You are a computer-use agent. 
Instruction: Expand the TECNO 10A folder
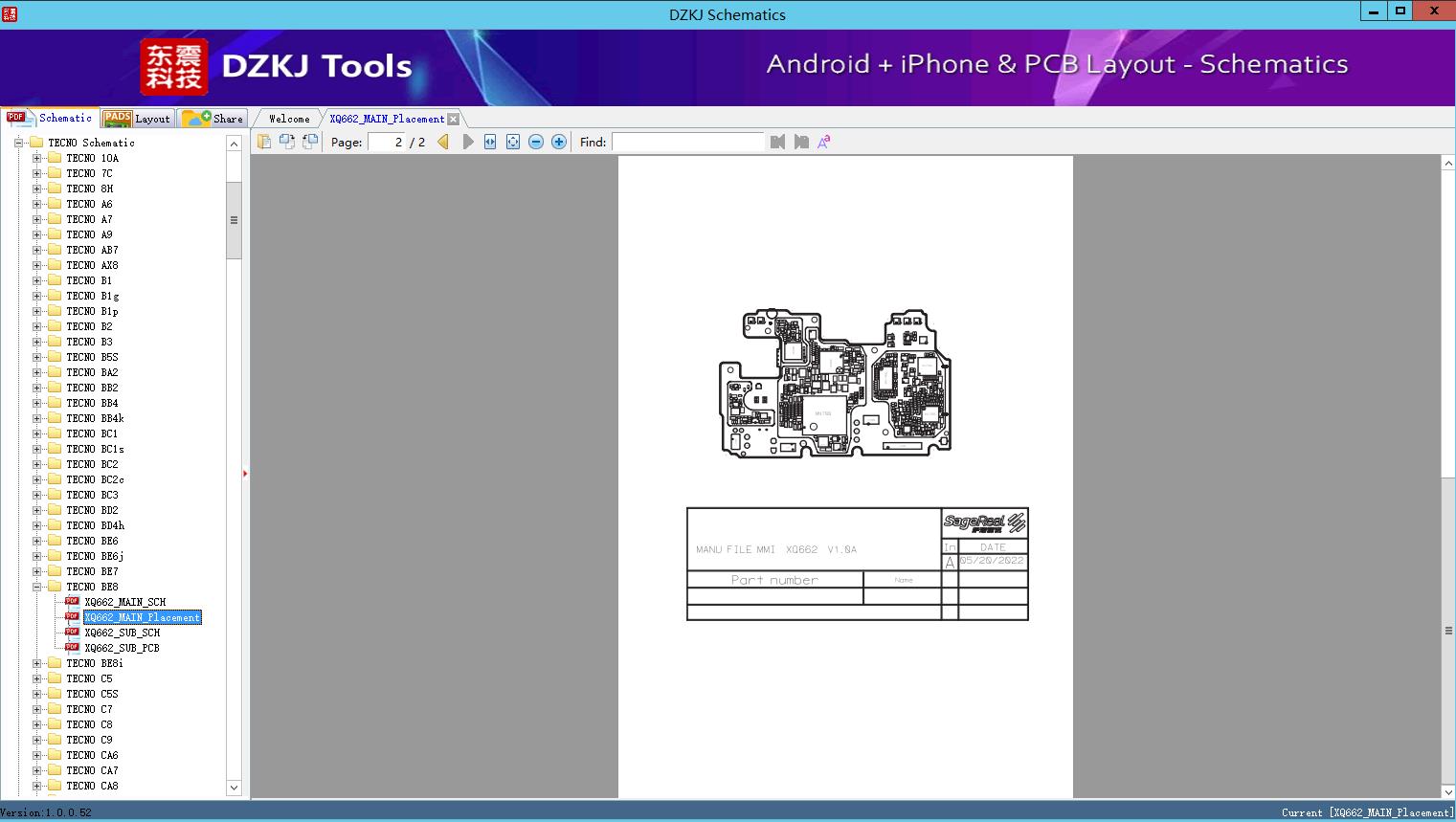(36, 158)
